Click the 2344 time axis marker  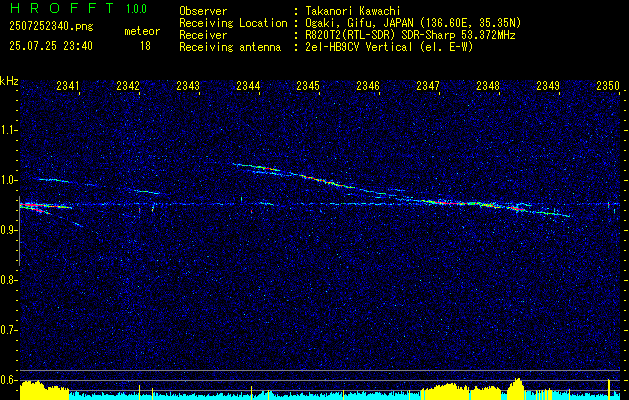coord(248,85)
